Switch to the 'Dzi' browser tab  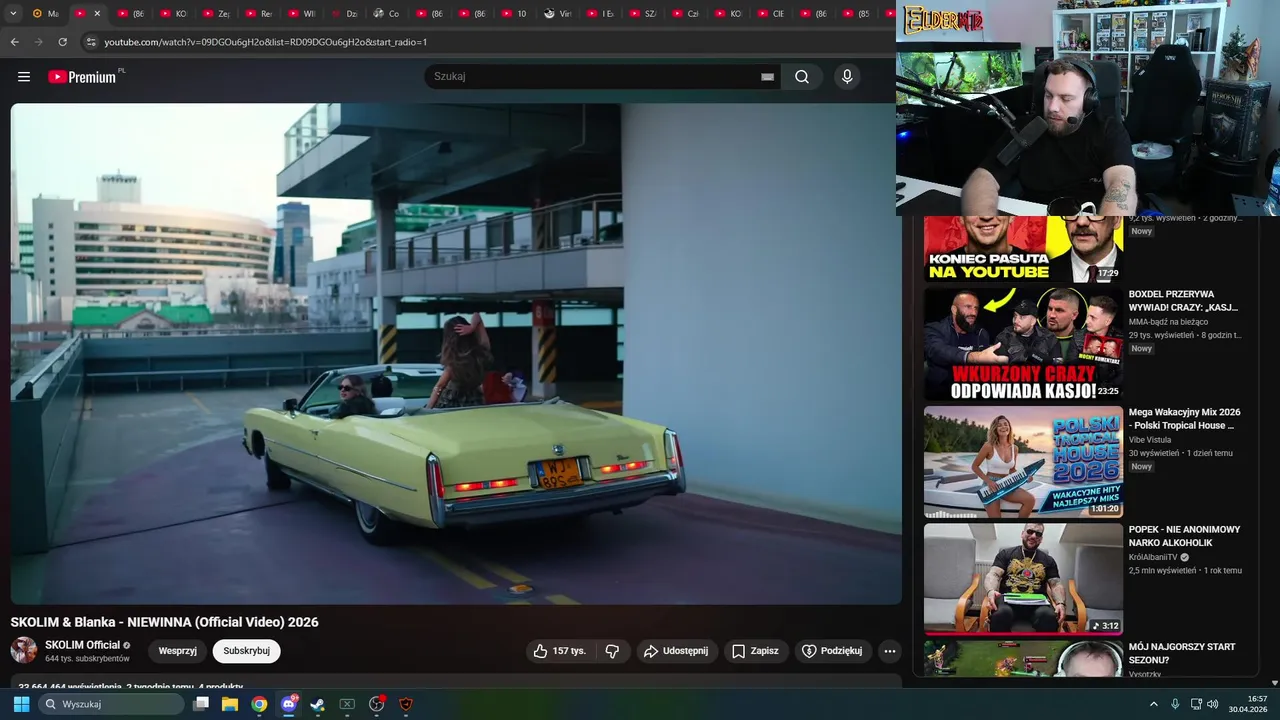point(345,14)
